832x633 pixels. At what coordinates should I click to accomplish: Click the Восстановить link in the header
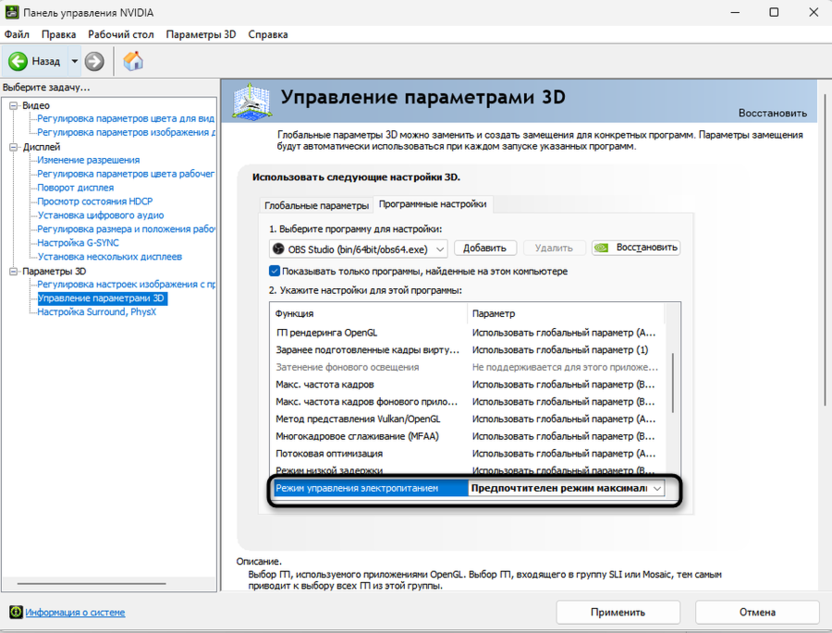click(772, 113)
